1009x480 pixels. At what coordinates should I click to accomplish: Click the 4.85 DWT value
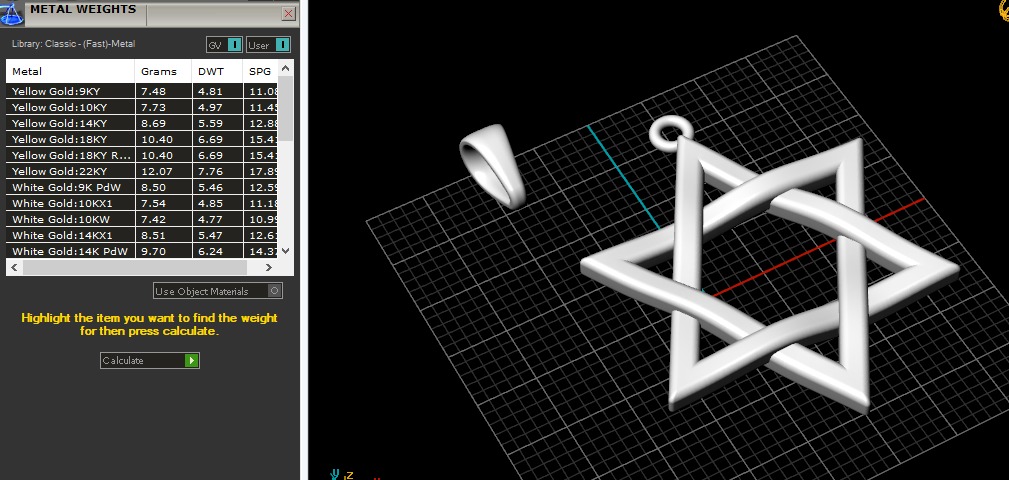point(210,203)
